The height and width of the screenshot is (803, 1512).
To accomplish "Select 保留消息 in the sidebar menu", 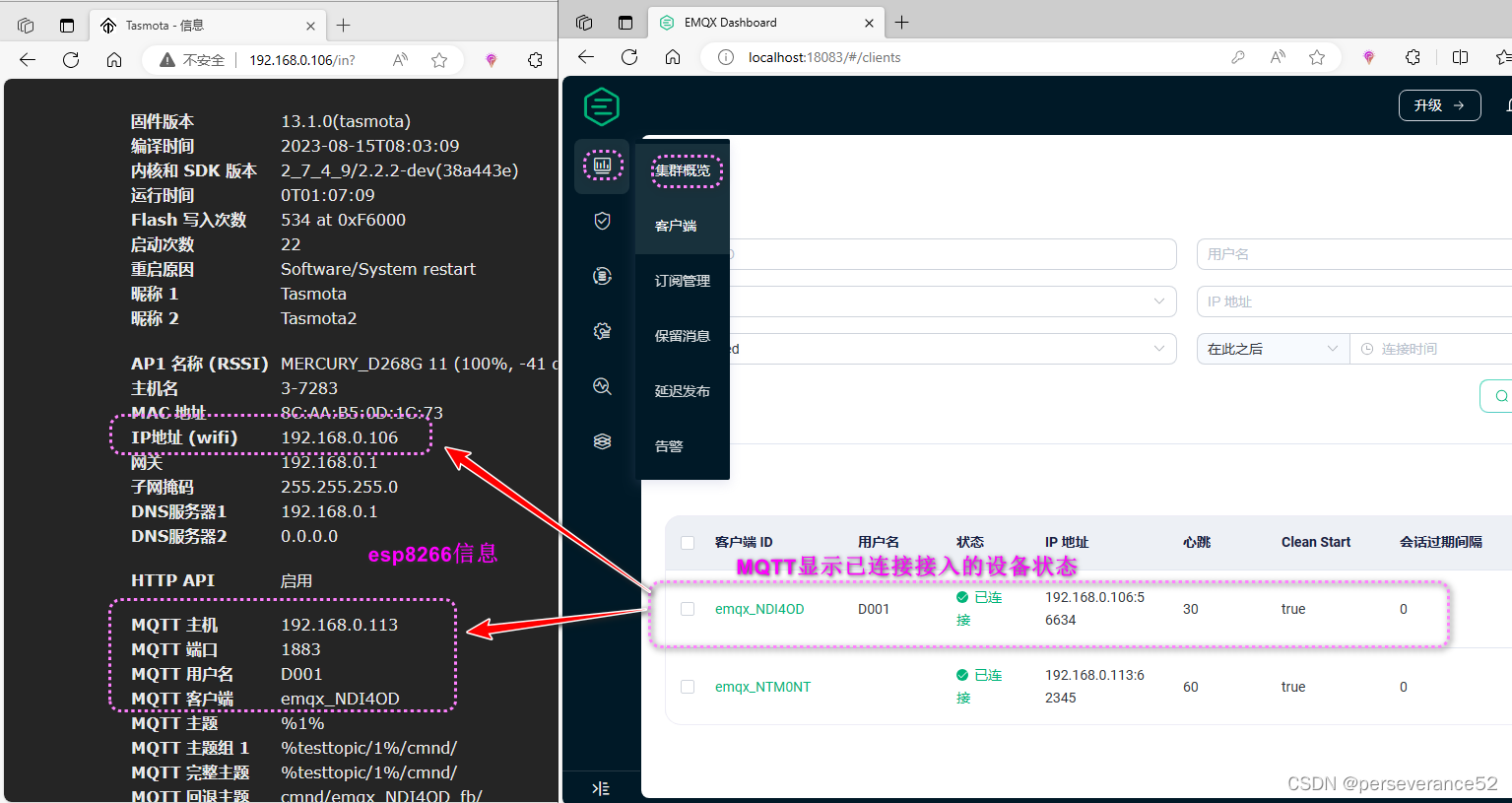I will 683,336.
